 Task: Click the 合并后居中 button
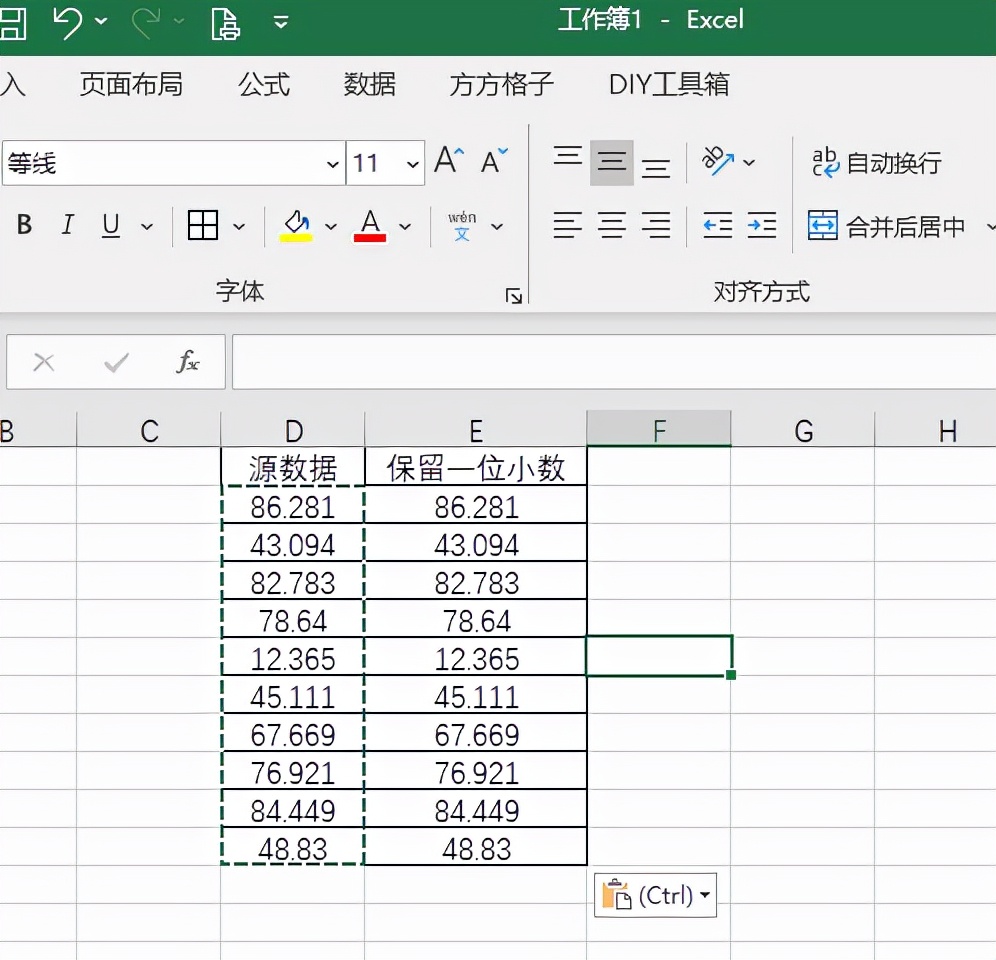click(887, 227)
